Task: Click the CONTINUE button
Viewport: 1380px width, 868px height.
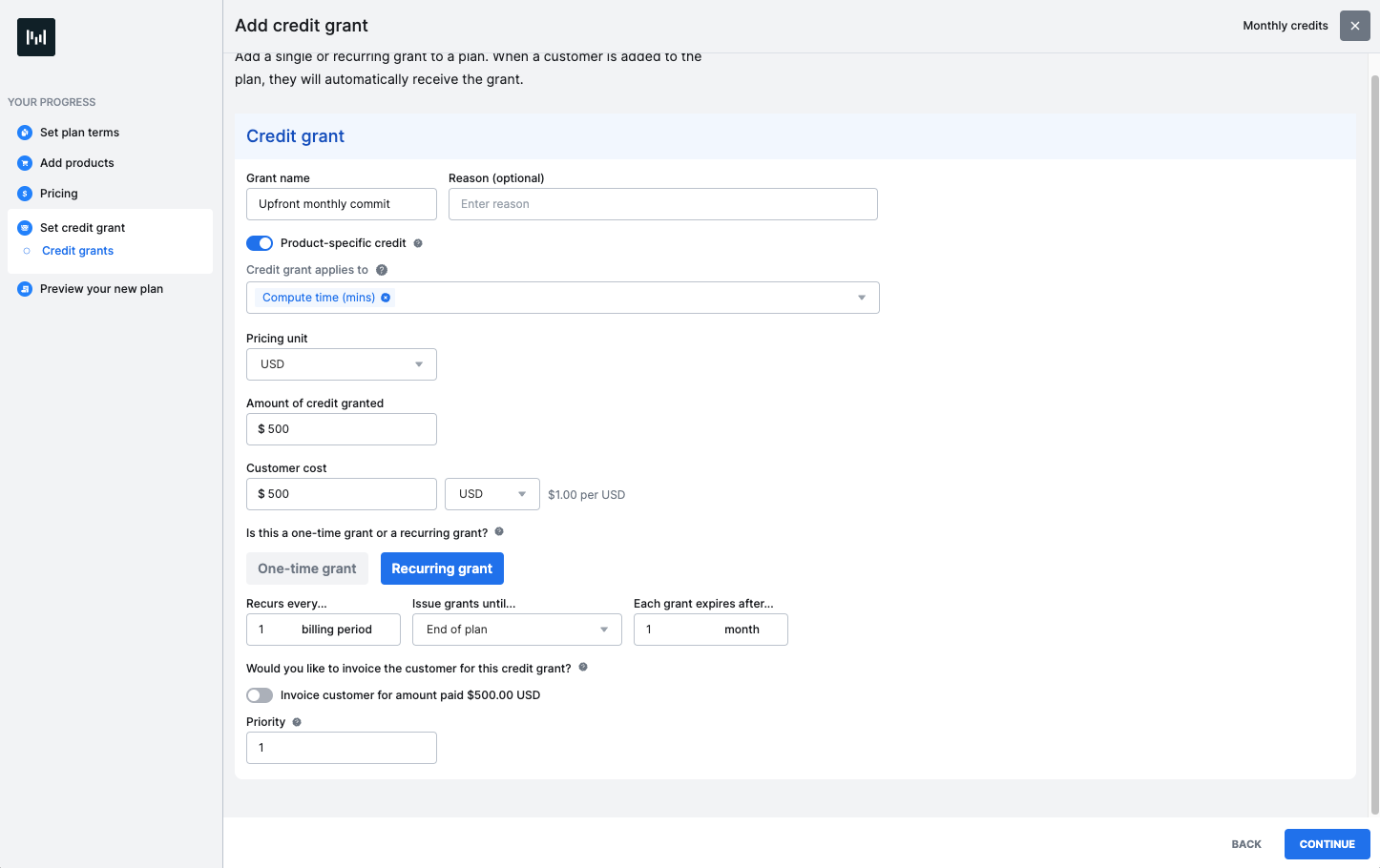Action: click(1328, 844)
